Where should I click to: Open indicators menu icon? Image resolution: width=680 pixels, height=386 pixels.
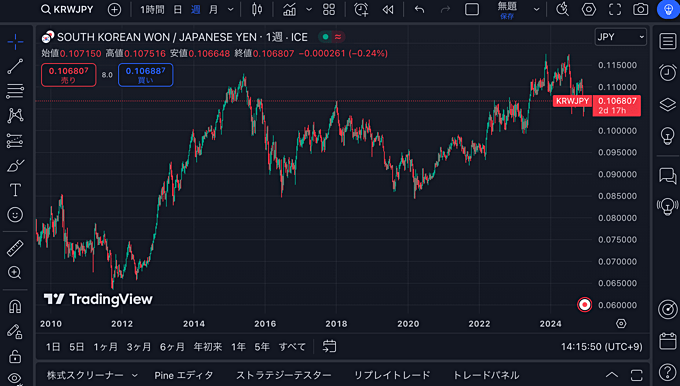pos(289,9)
